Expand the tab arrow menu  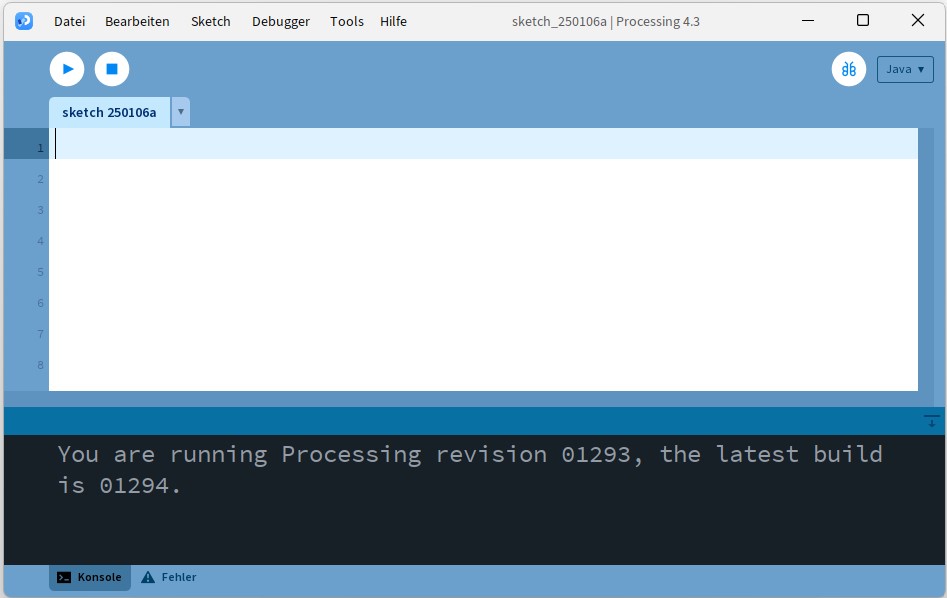(180, 112)
